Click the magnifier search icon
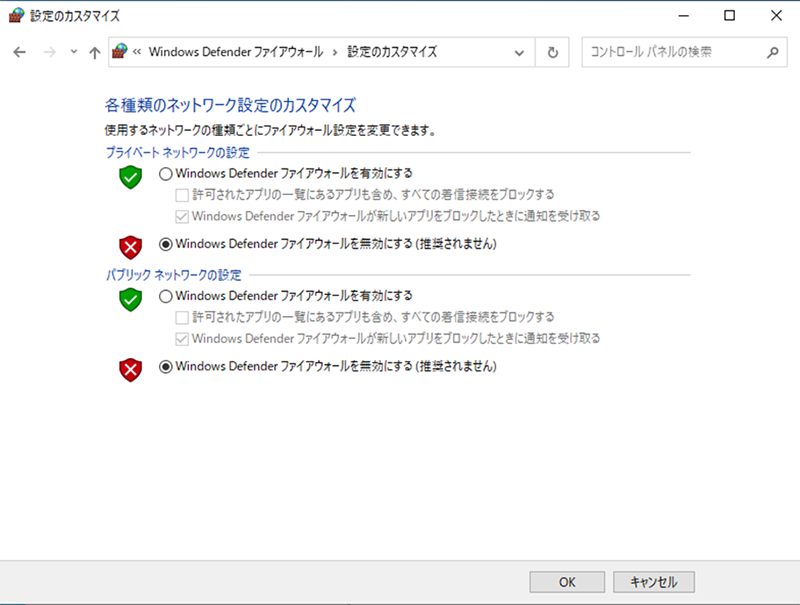The image size is (800, 605). (x=773, y=52)
